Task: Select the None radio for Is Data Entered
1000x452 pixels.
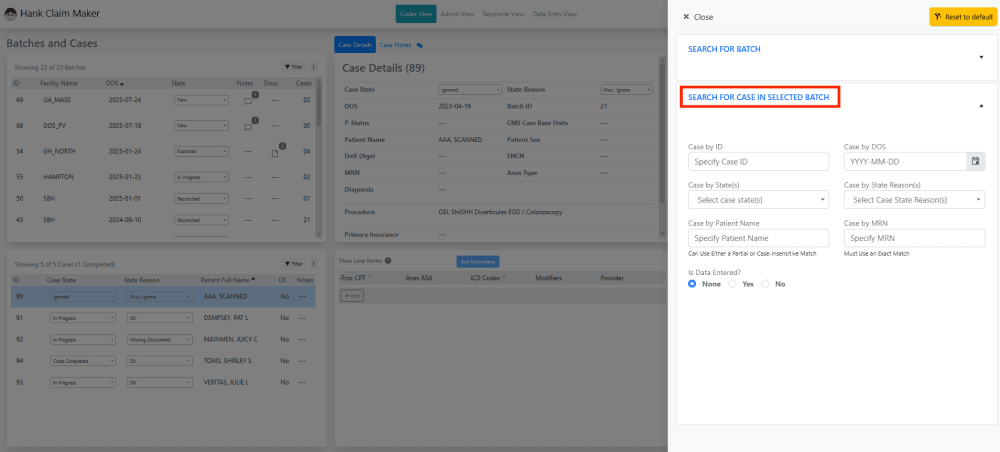Action: [692, 284]
